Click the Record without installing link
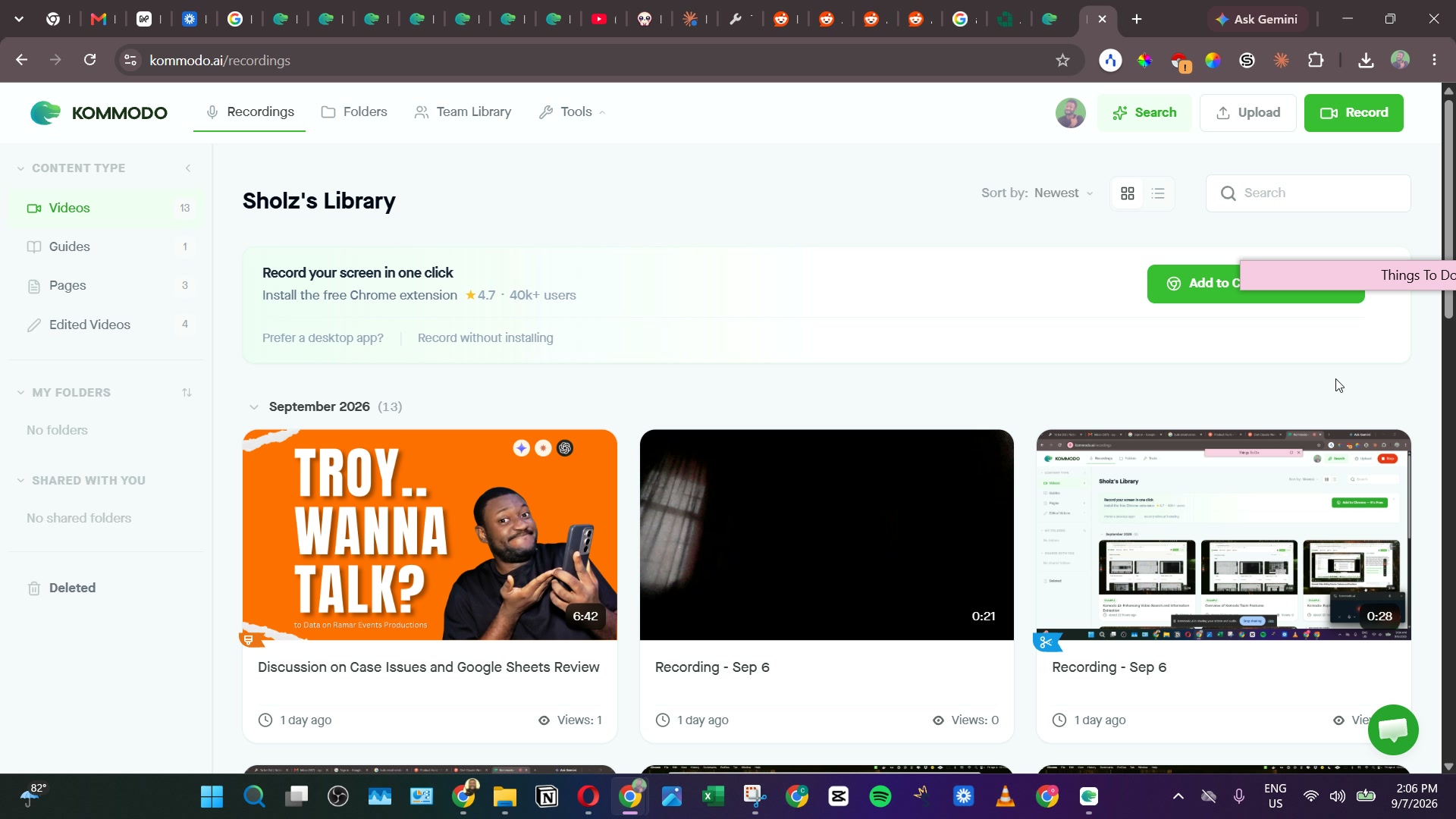 485,338
